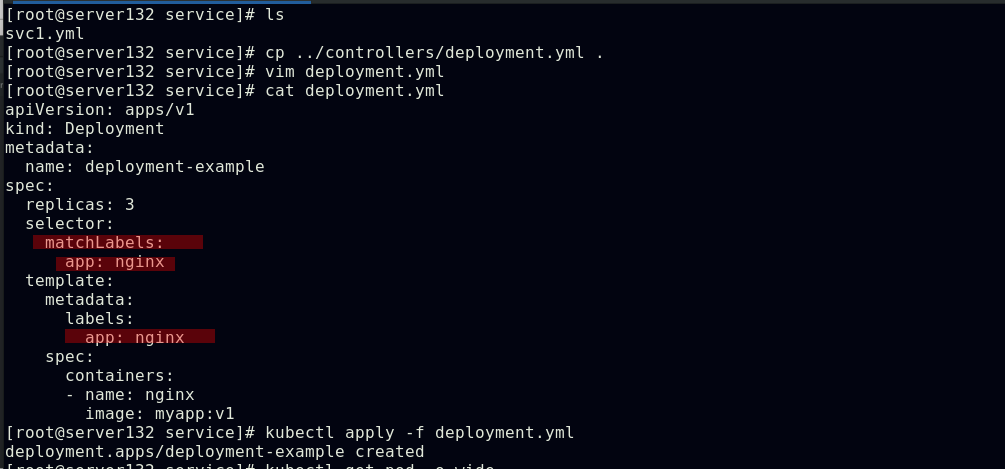Click the 'template:' line
The height and width of the screenshot is (469, 1005).
pyautogui.click(x=69, y=281)
